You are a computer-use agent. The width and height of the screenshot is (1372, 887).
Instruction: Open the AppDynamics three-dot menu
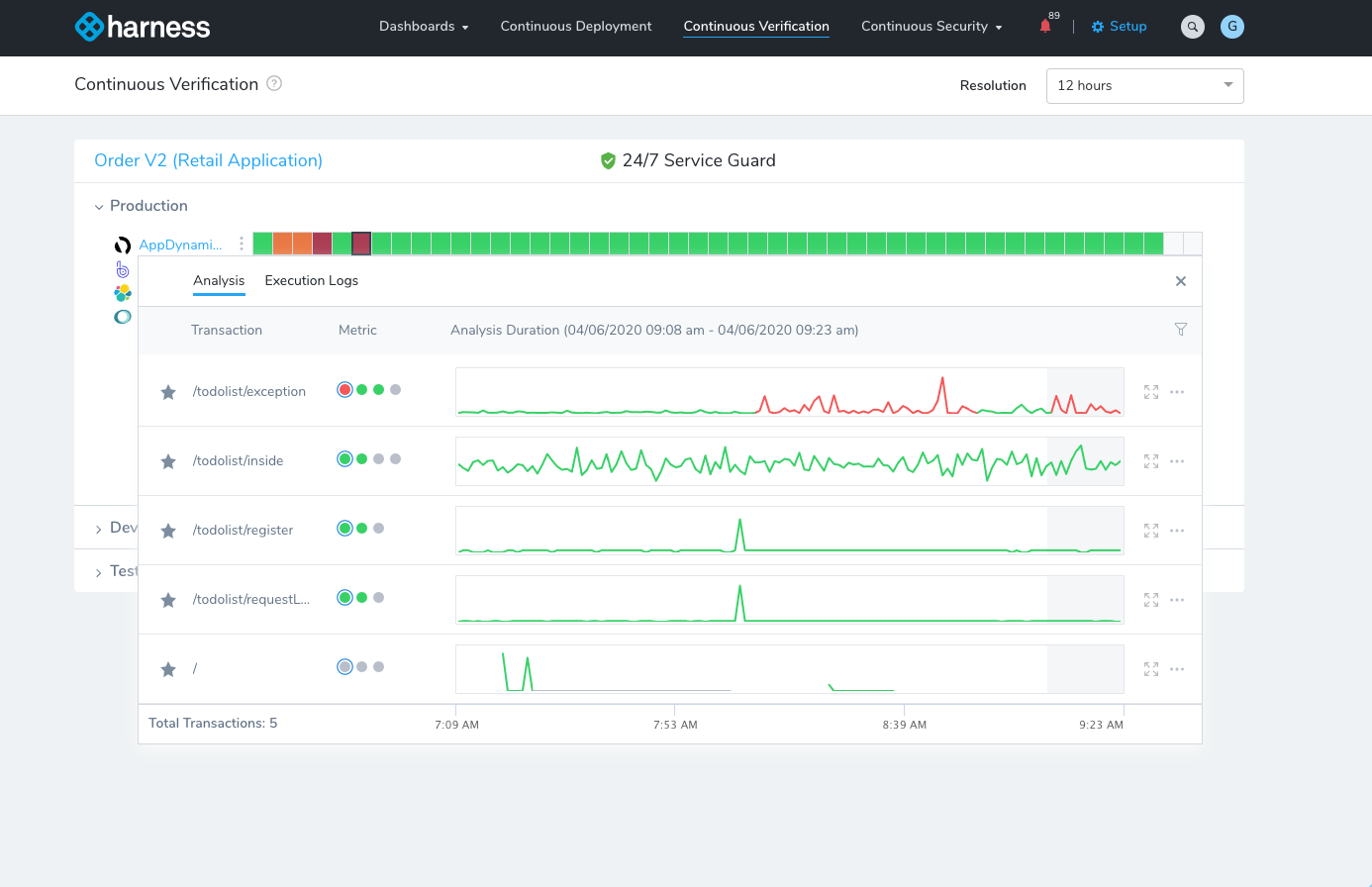click(242, 244)
